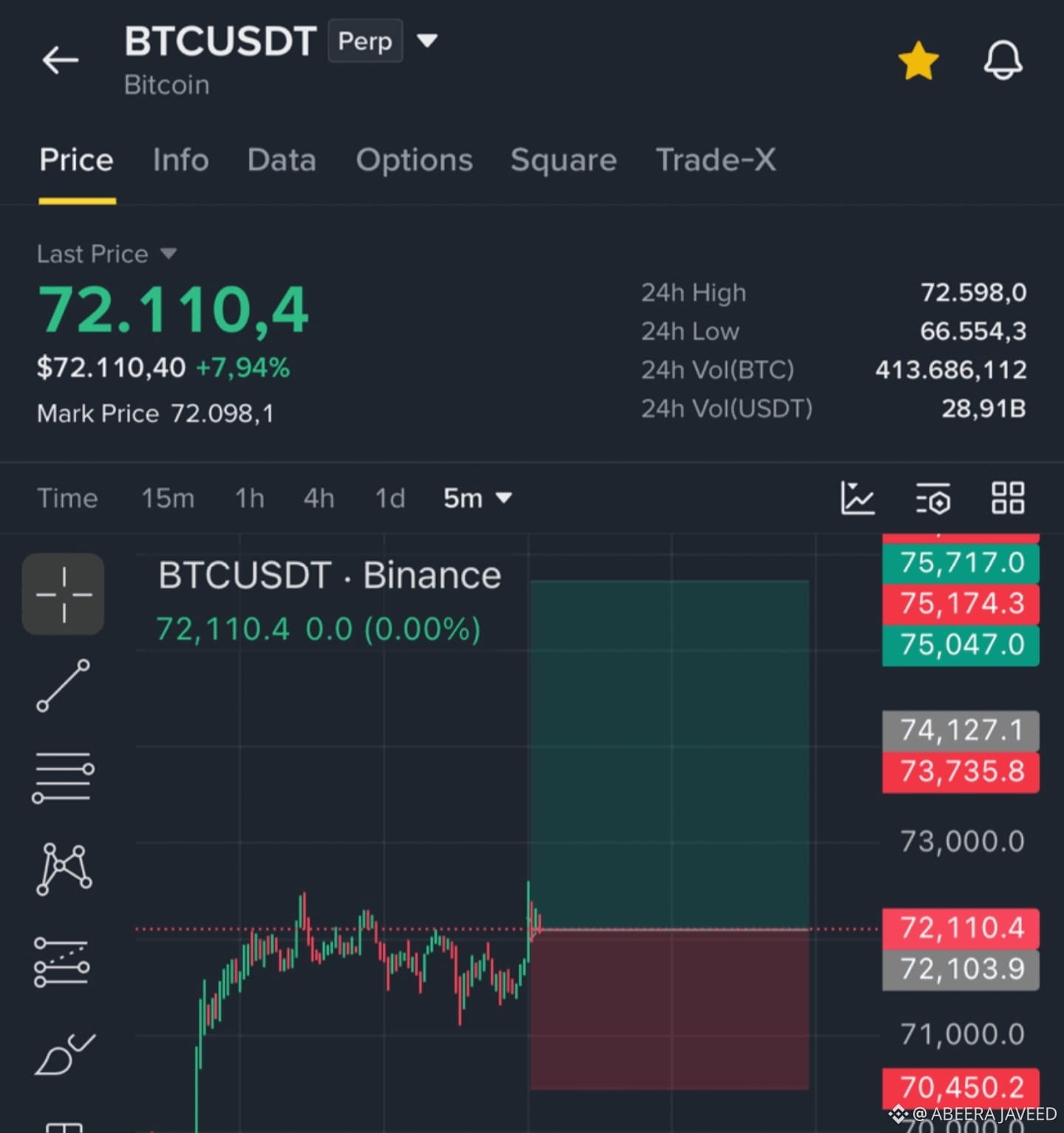The image size is (1064, 1133).
Task: Open price alerts with the bell icon
Action: pyautogui.click(x=1003, y=61)
